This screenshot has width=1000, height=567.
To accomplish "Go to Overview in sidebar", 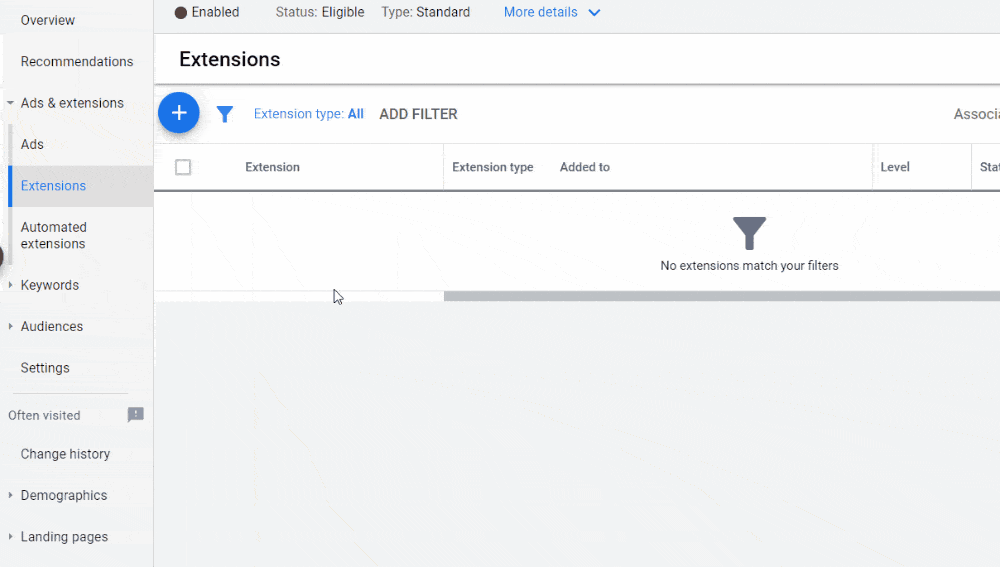I will coord(48,20).
